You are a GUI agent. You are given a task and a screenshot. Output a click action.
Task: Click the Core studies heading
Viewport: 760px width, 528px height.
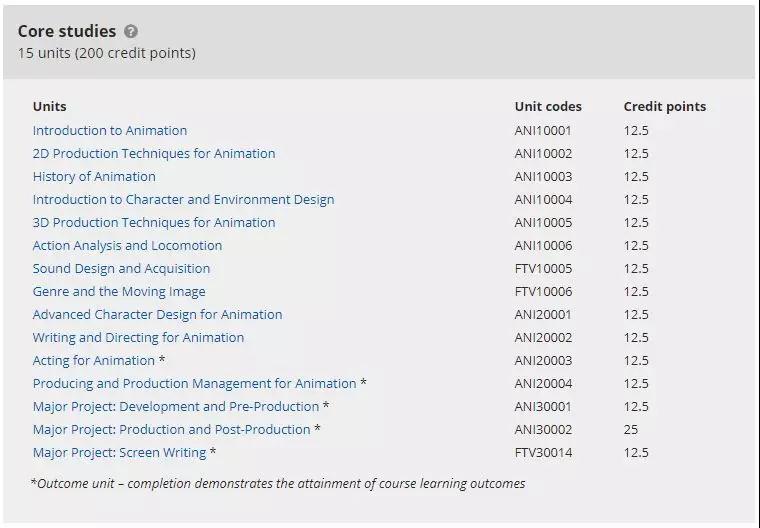point(67,31)
